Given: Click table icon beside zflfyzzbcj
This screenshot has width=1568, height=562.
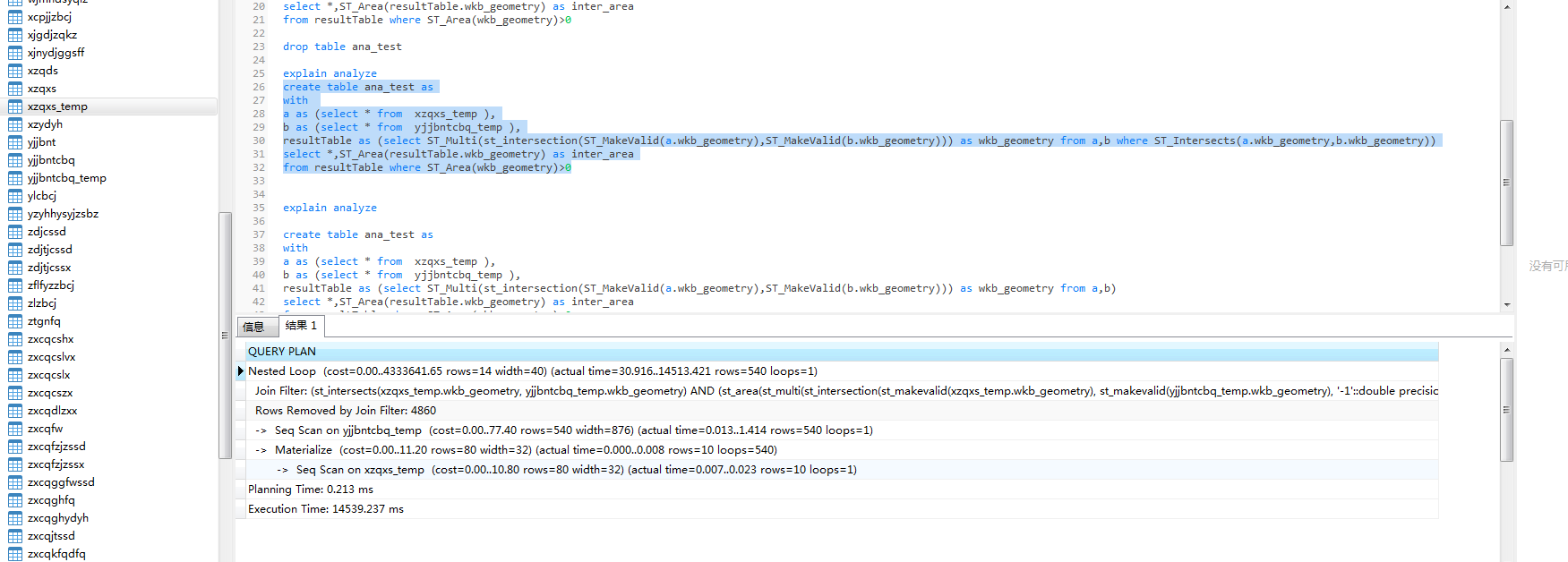Looking at the screenshot, I should [15, 285].
